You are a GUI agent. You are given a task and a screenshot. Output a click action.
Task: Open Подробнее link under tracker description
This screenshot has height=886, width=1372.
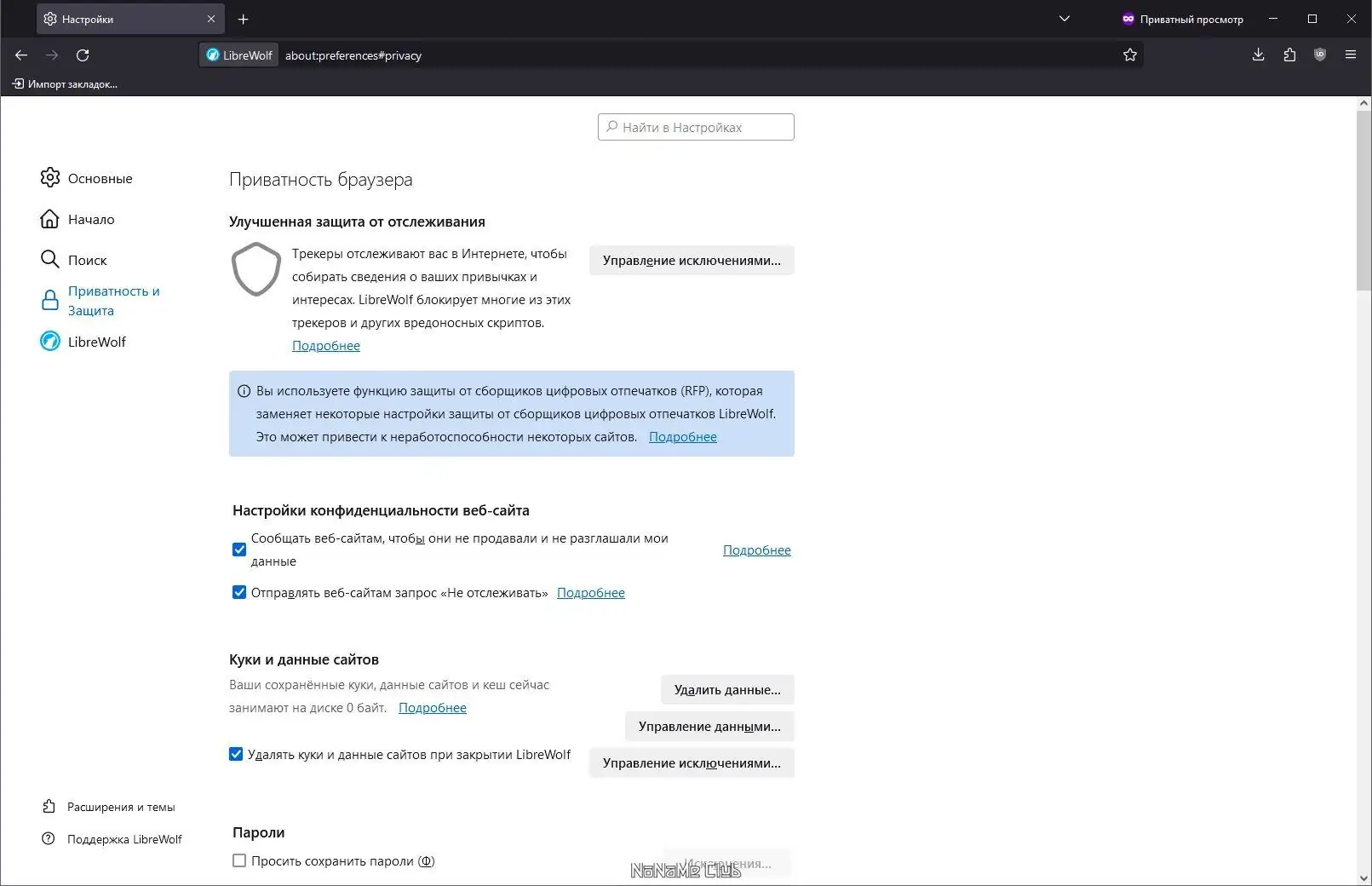pyautogui.click(x=326, y=346)
